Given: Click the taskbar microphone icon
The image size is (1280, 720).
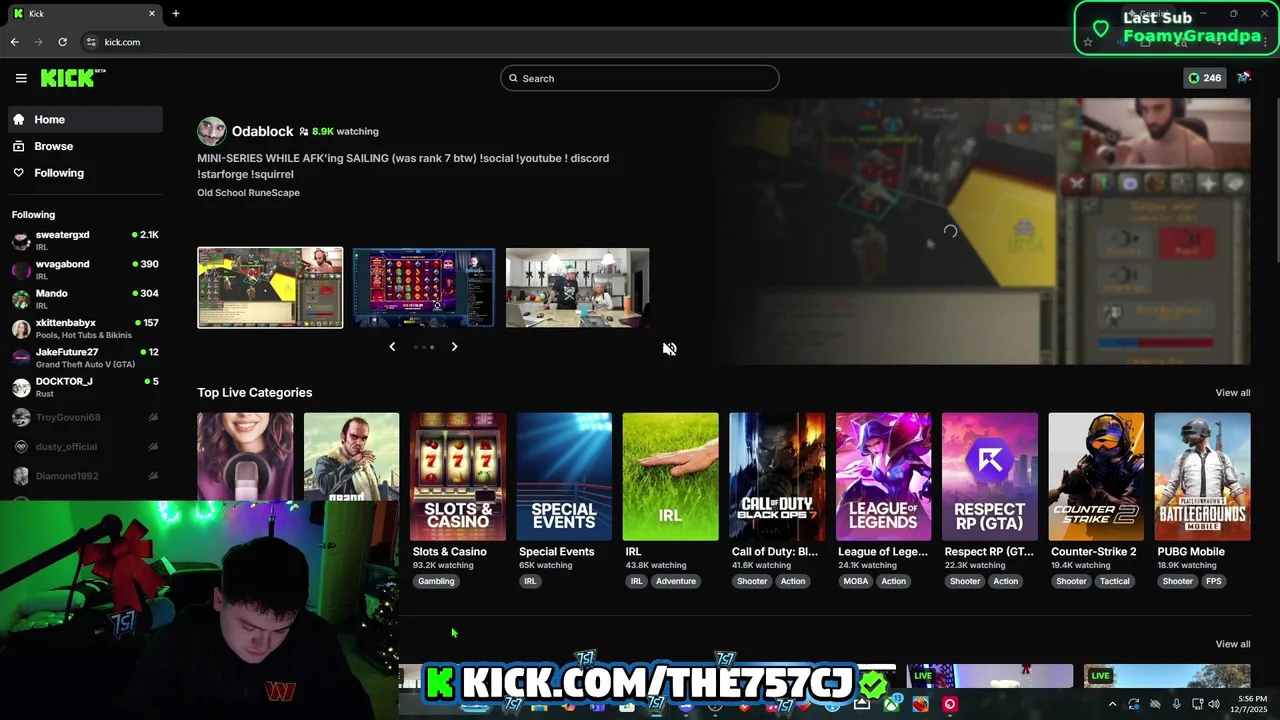Looking at the screenshot, I should (x=1176, y=704).
